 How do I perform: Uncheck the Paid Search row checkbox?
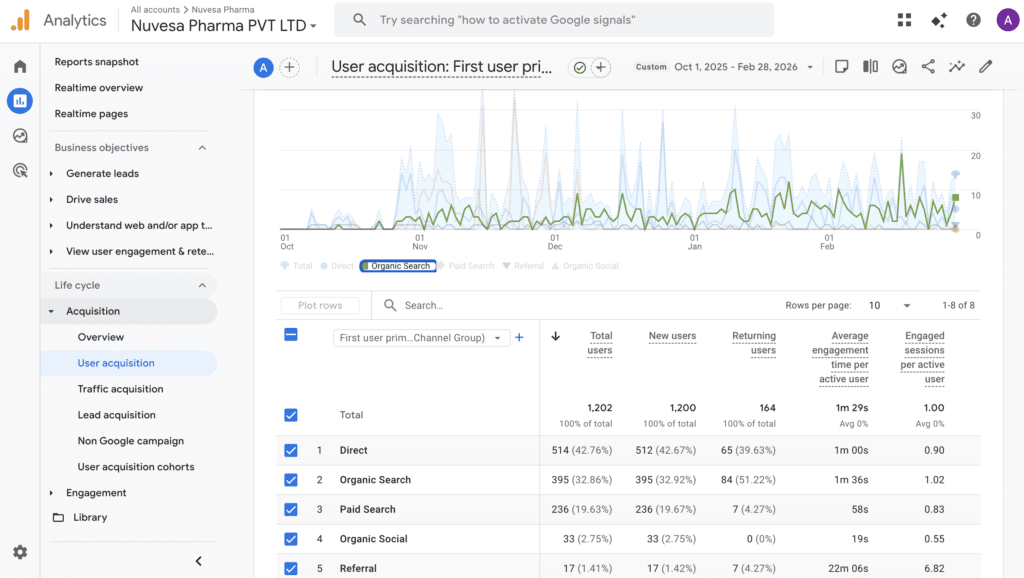pyautogui.click(x=291, y=509)
